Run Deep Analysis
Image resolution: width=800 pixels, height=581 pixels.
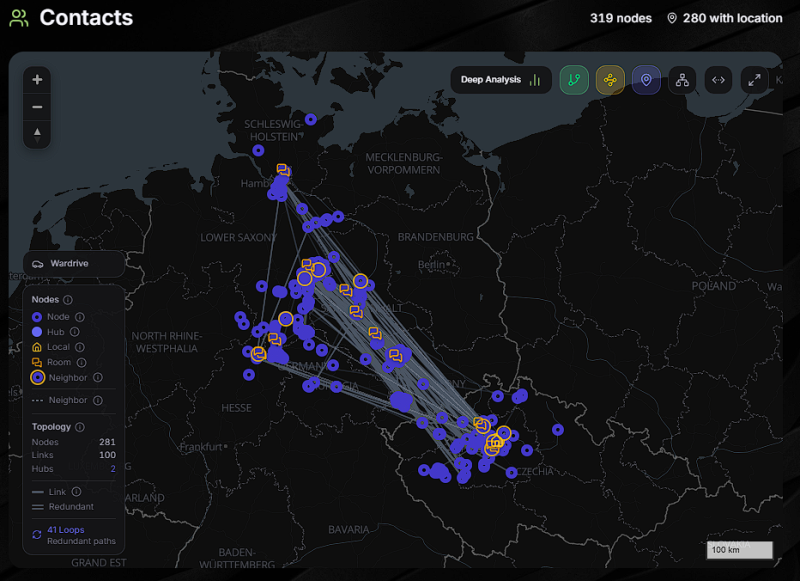click(x=500, y=80)
